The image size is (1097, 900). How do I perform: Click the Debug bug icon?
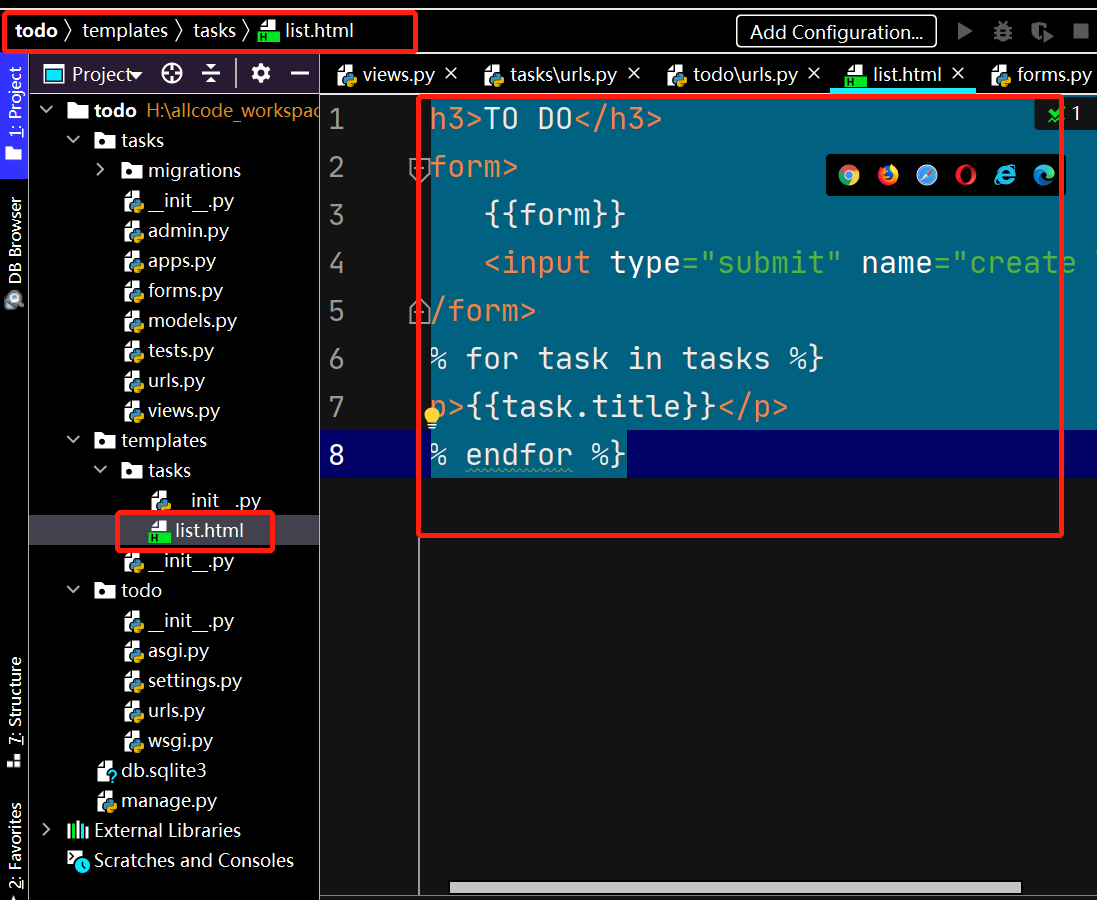1003,31
